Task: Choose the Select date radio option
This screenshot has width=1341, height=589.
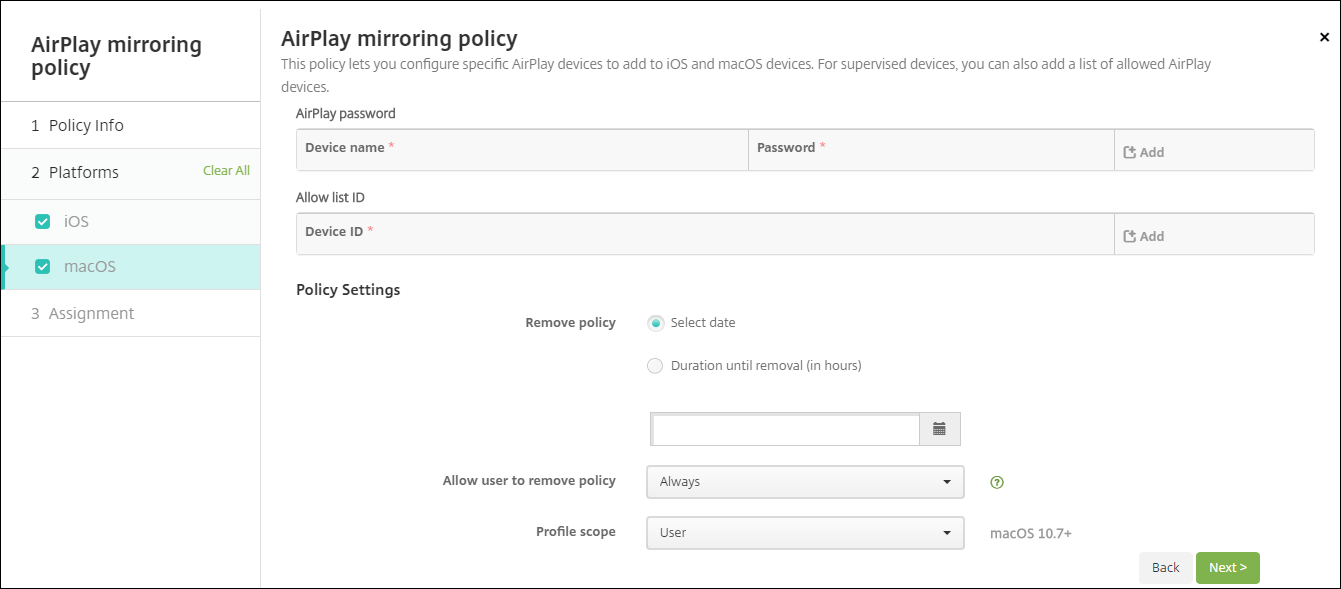Action: pyautogui.click(x=656, y=323)
